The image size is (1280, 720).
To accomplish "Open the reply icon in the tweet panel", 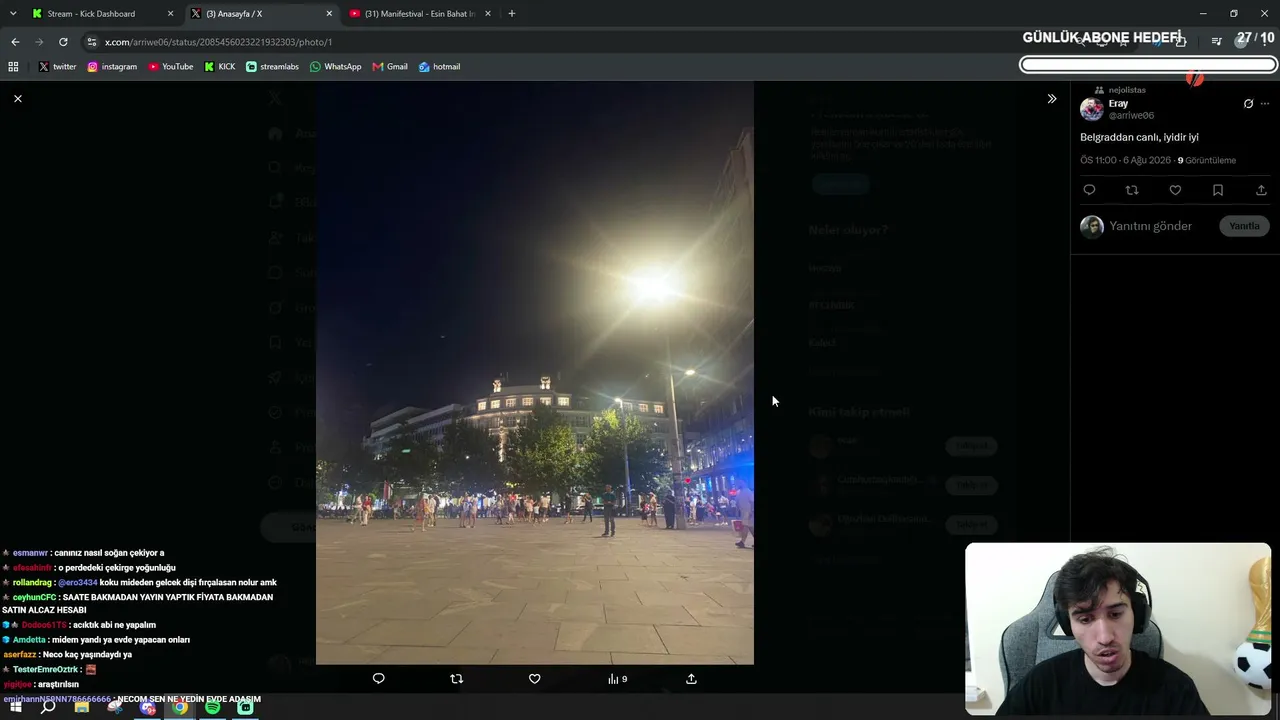I will tap(1089, 190).
